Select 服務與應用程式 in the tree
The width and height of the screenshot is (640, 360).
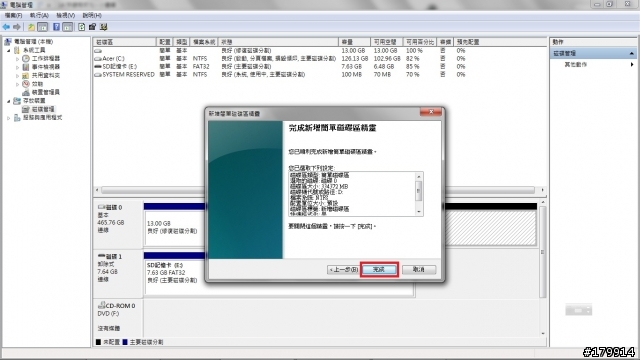(x=42, y=118)
